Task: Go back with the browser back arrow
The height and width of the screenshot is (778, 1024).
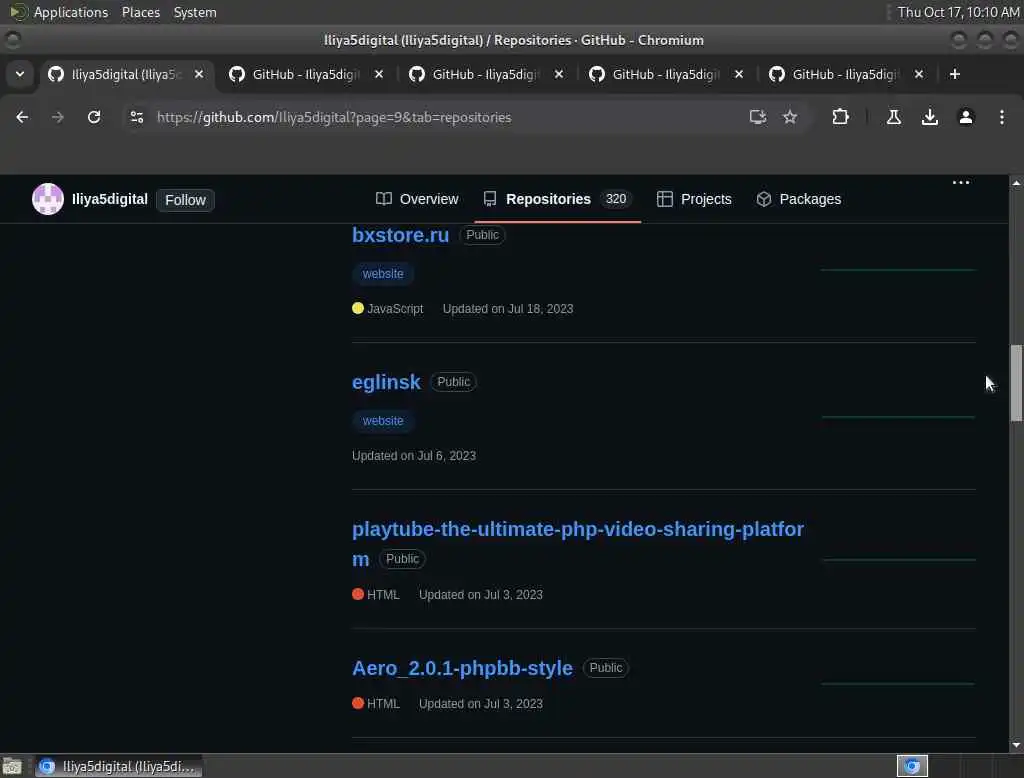Action: (x=22, y=117)
